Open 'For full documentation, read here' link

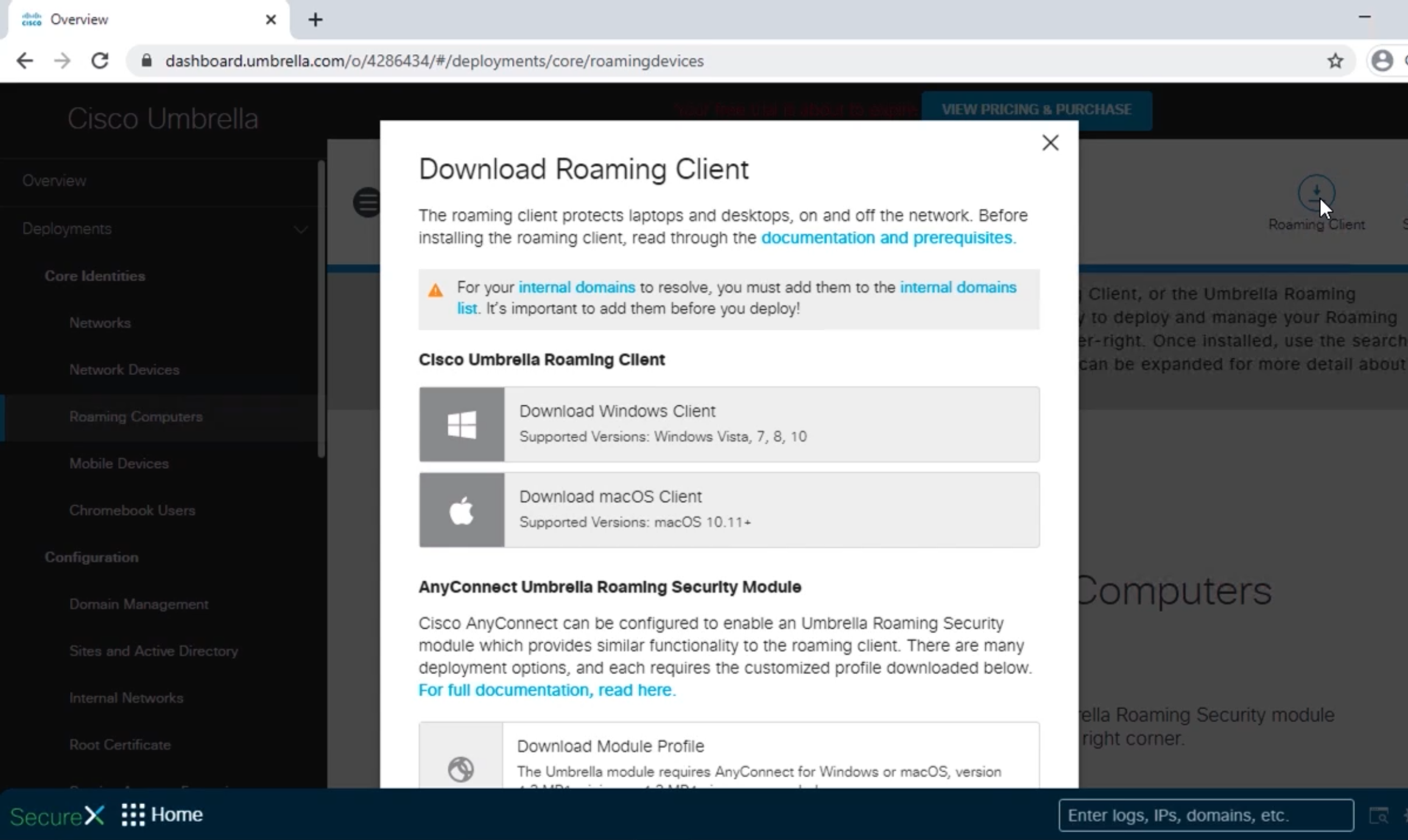547,690
